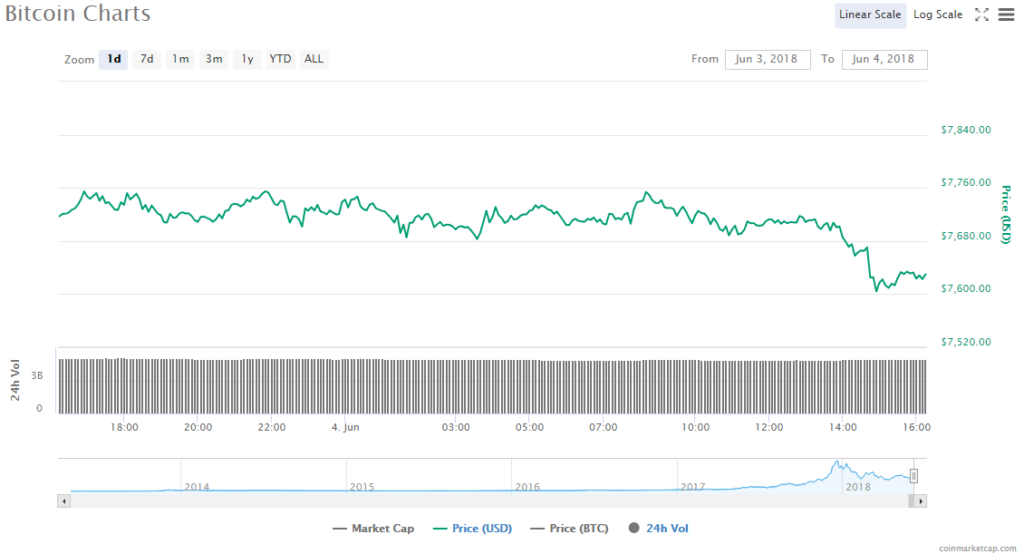Click the To date field

pos(884,59)
